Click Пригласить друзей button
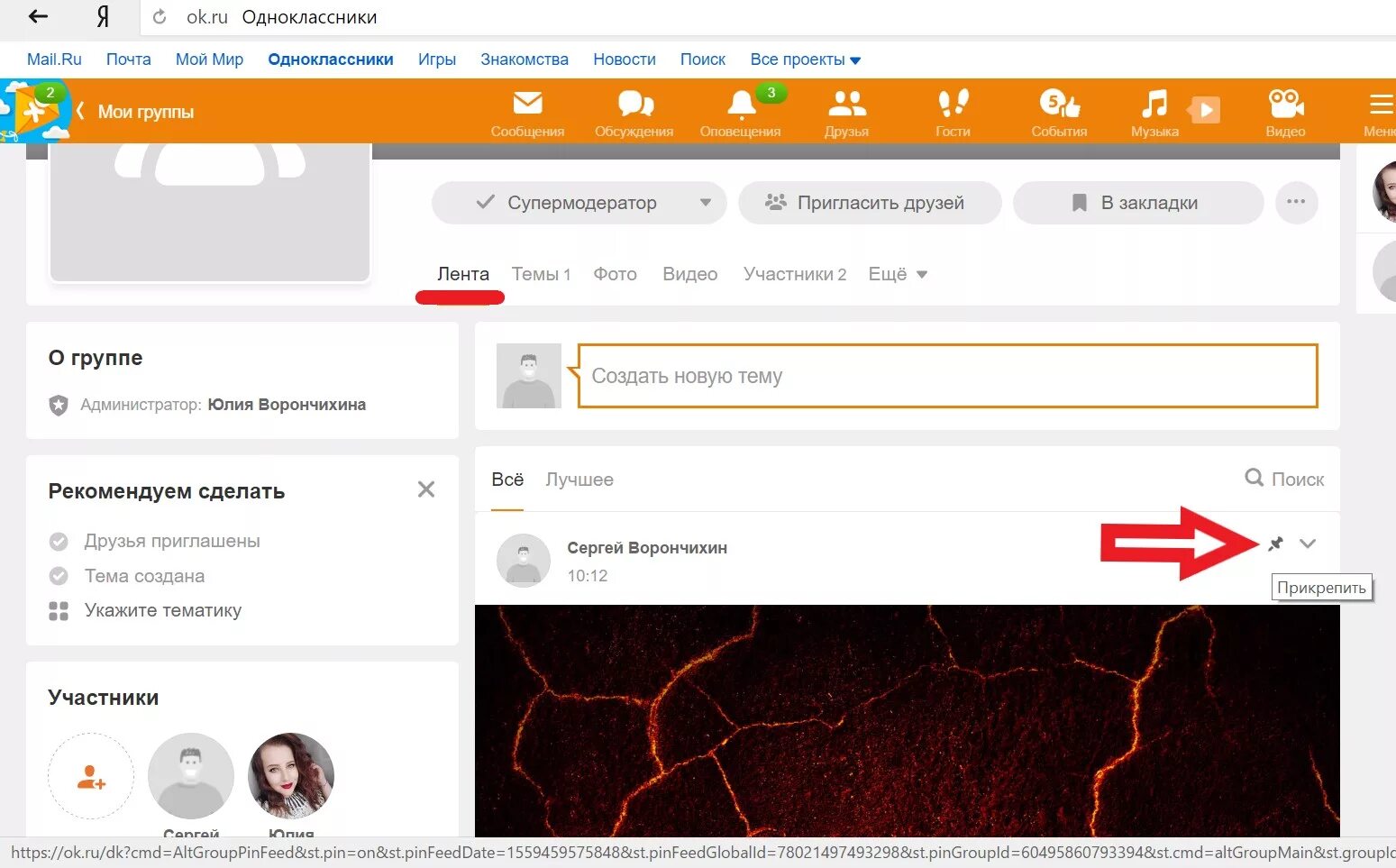The height and width of the screenshot is (868, 1396). click(x=870, y=203)
